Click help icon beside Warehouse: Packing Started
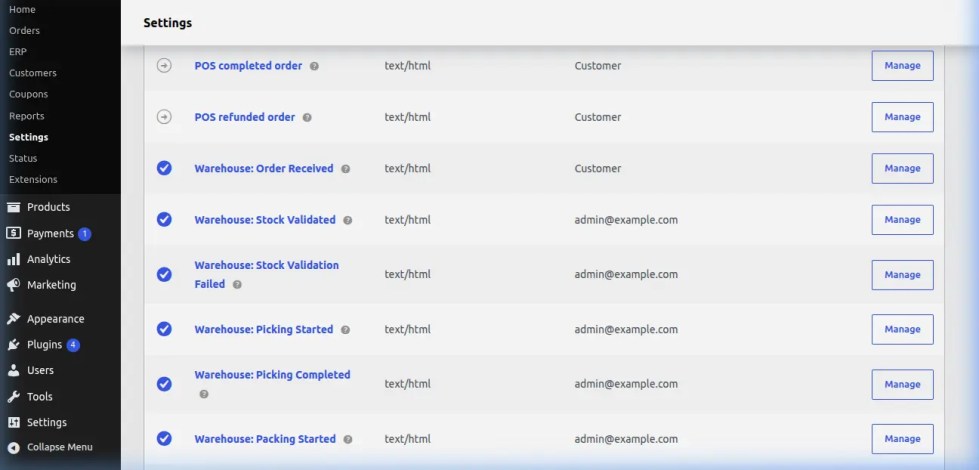This screenshot has height=470, width=979. coord(348,439)
